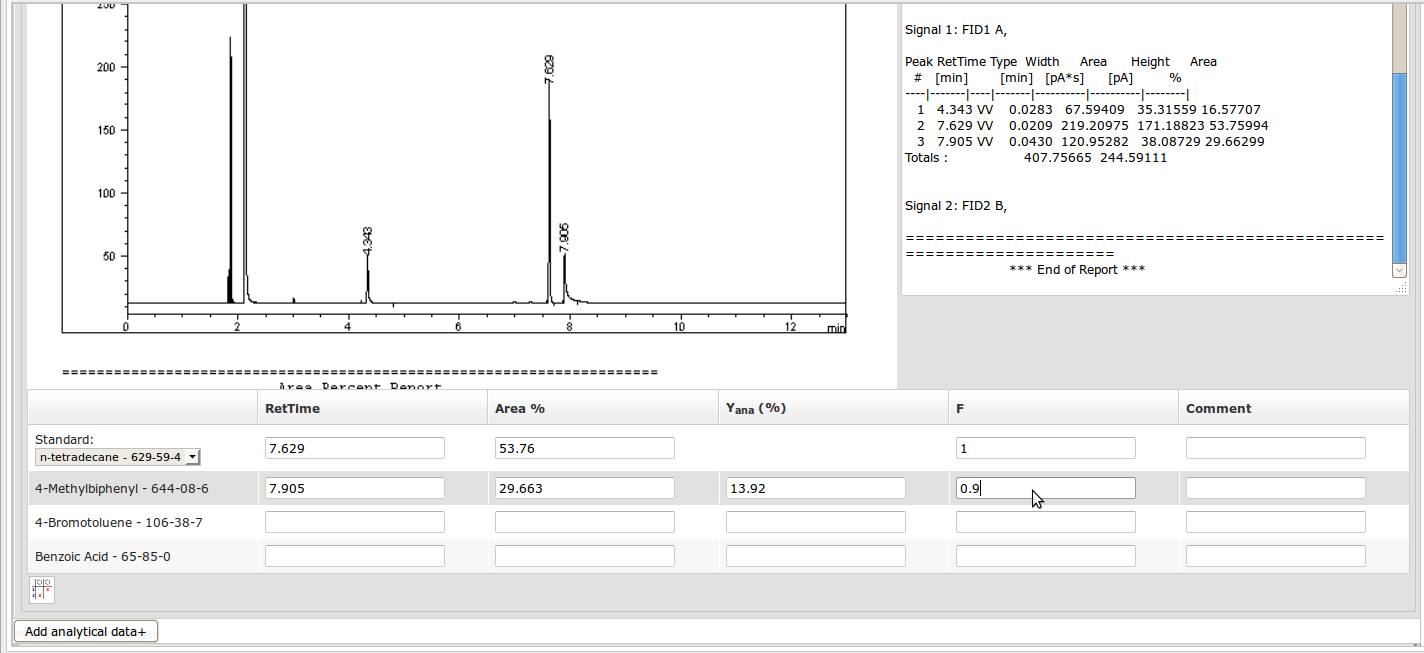
Task: Click the F field containing 0.9
Action: point(1045,488)
